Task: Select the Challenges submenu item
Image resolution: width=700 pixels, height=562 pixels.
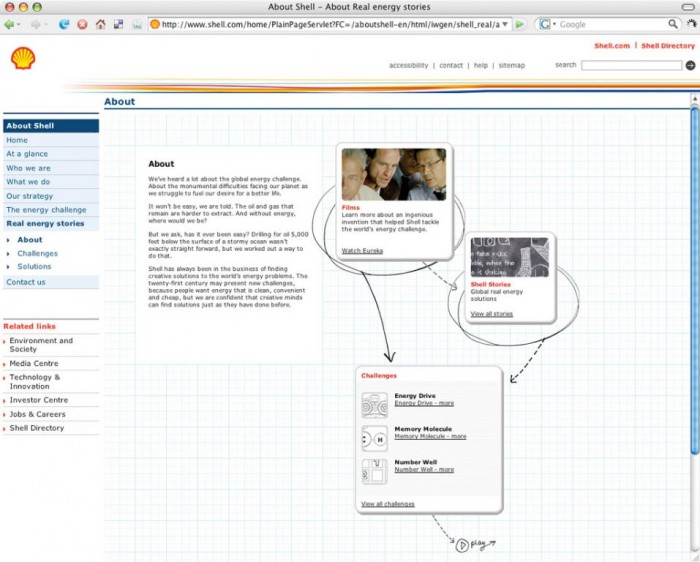Action: point(38,254)
